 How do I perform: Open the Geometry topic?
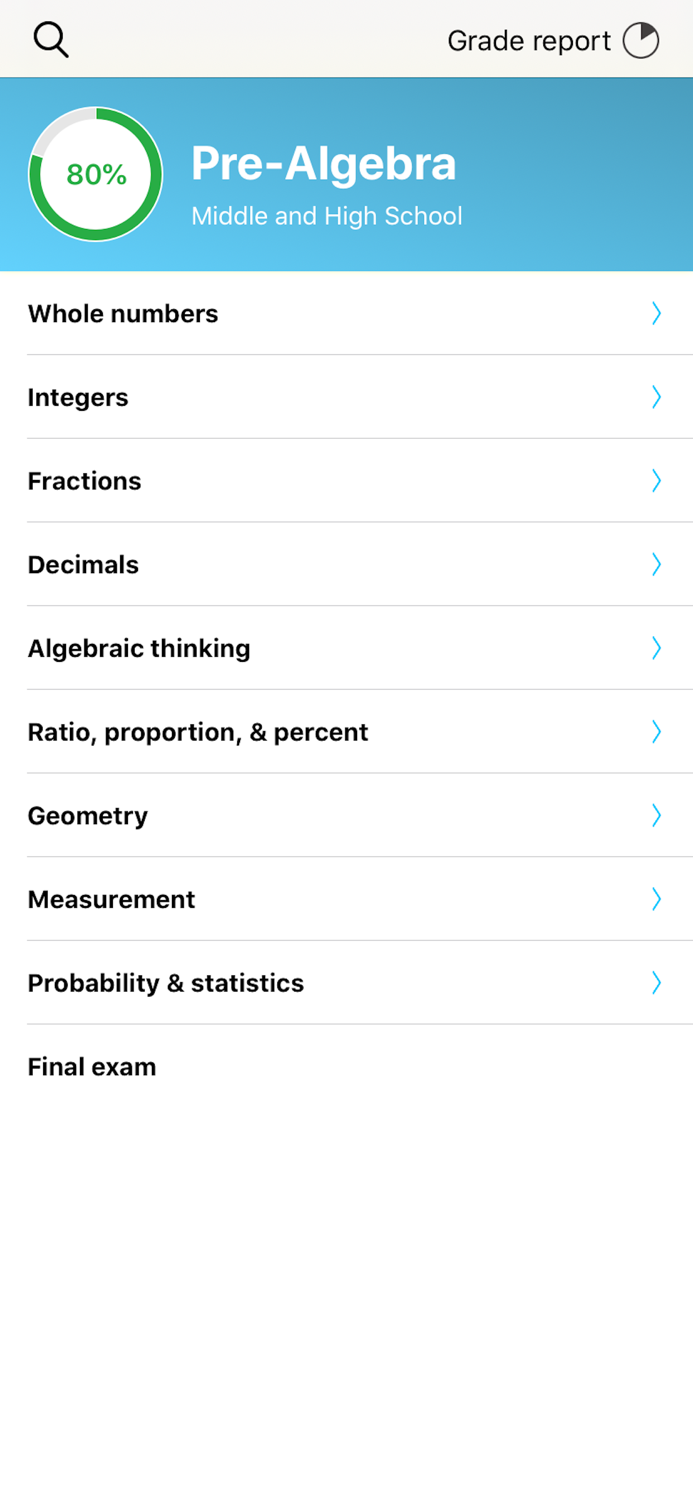[88, 815]
